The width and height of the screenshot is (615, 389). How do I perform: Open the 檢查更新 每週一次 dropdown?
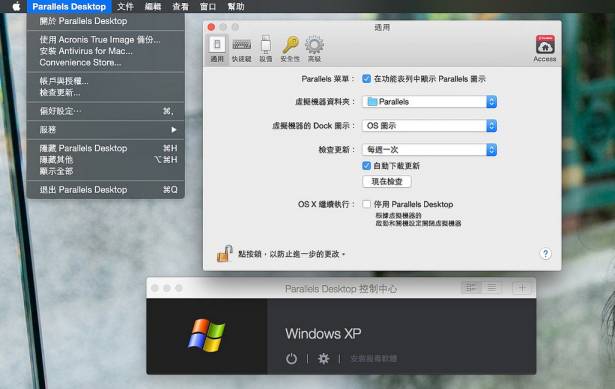click(429, 149)
